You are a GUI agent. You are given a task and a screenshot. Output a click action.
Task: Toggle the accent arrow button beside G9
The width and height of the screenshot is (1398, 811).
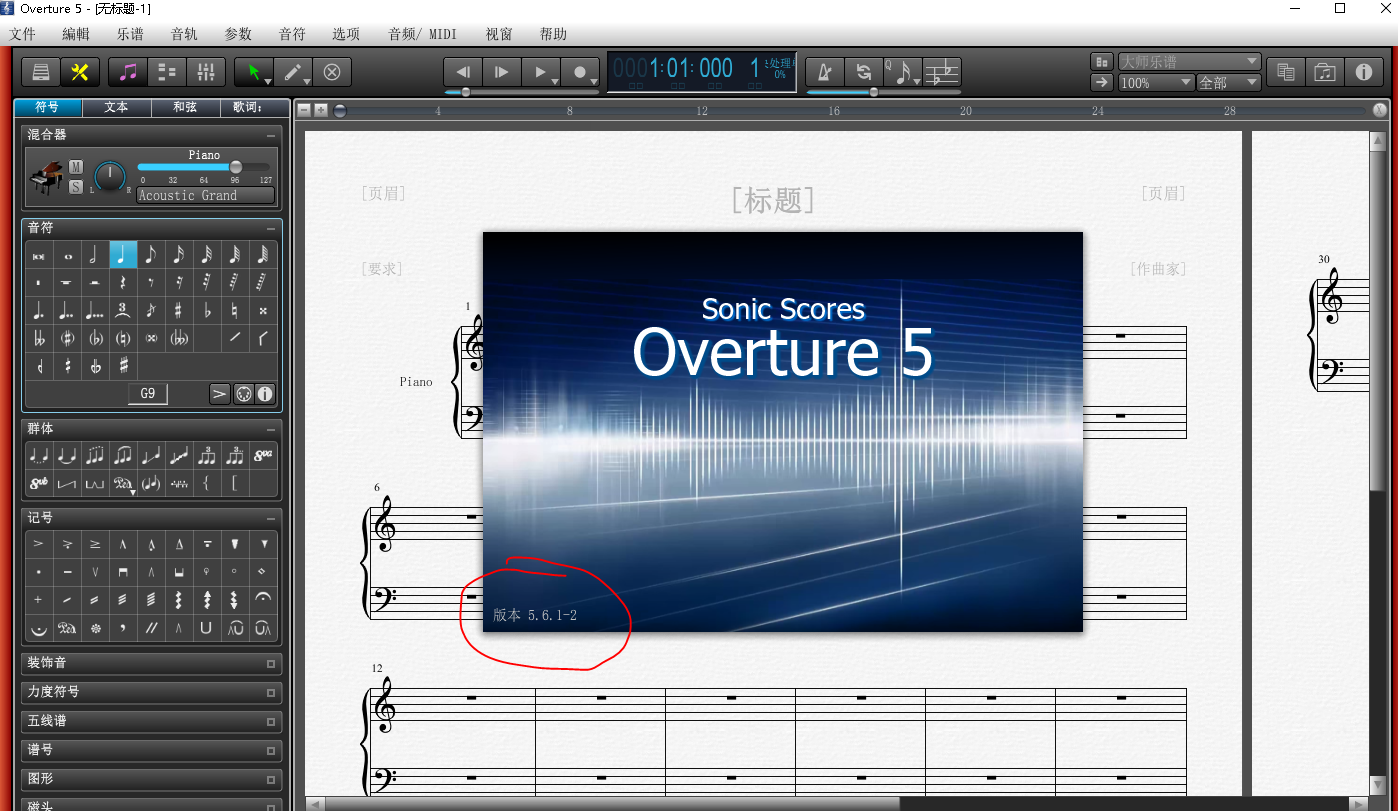[x=220, y=394]
